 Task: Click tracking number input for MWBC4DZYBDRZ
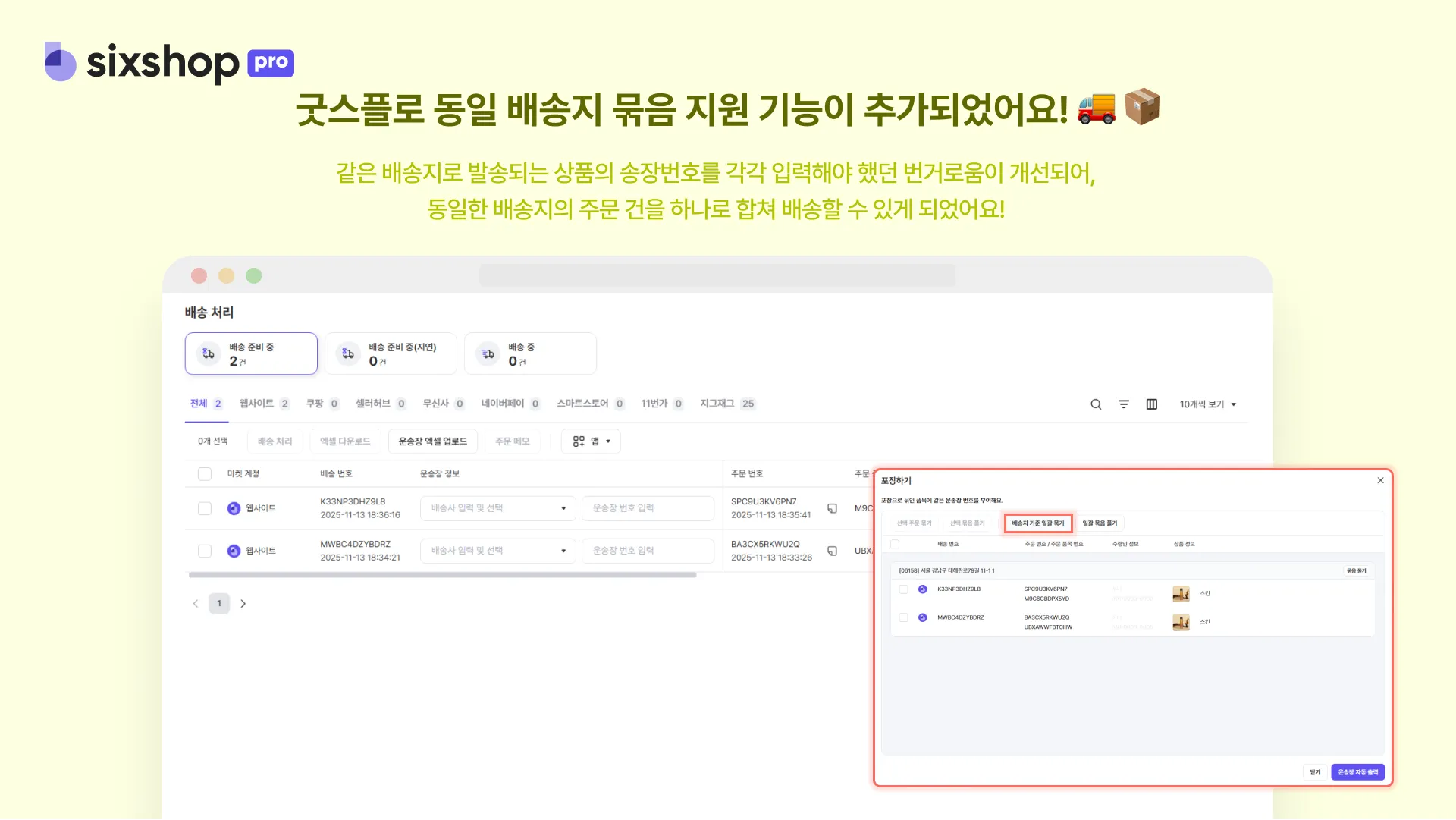pos(647,551)
